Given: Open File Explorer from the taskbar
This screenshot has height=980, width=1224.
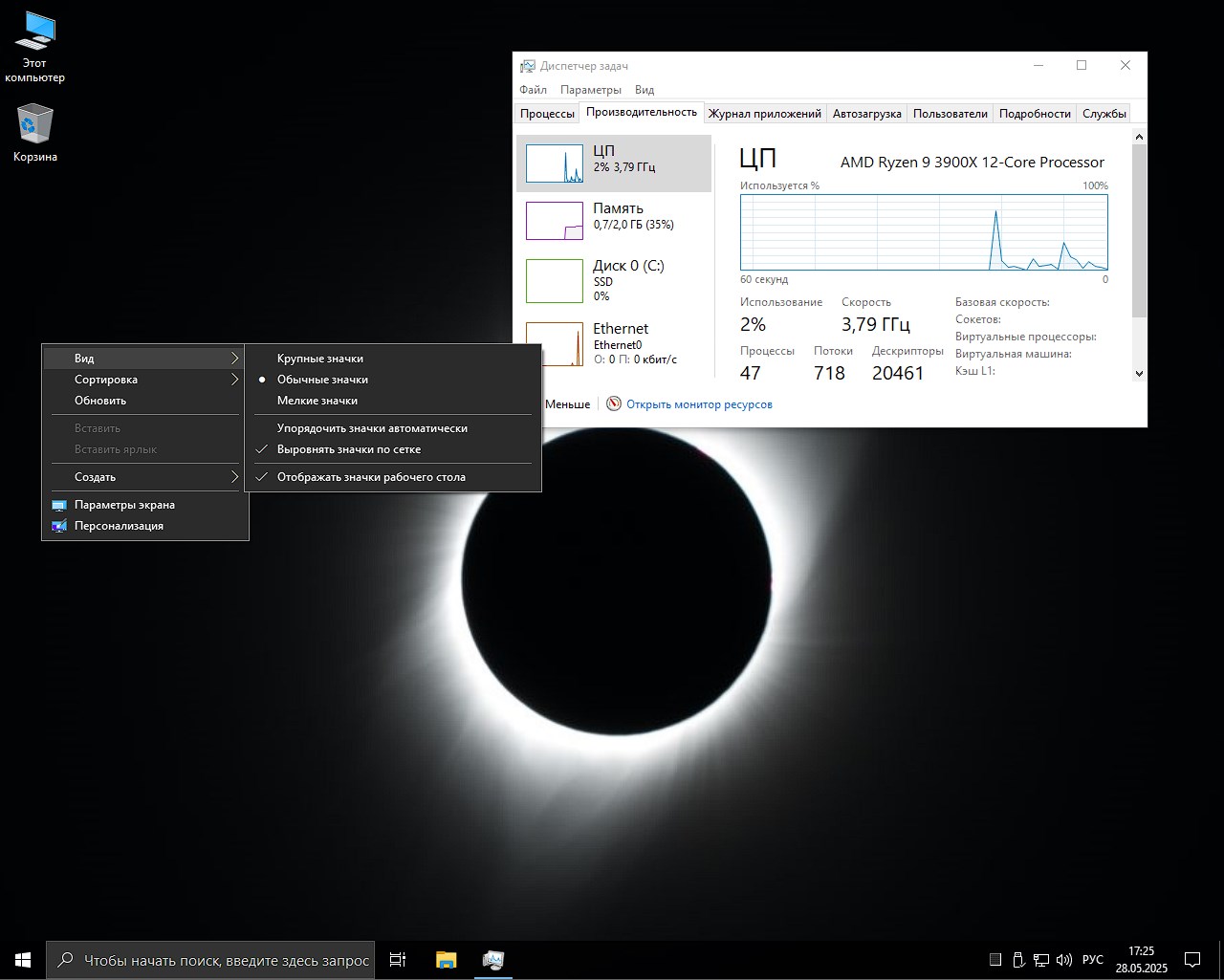Looking at the screenshot, I should pyautogui.click(x=446, y=960).
